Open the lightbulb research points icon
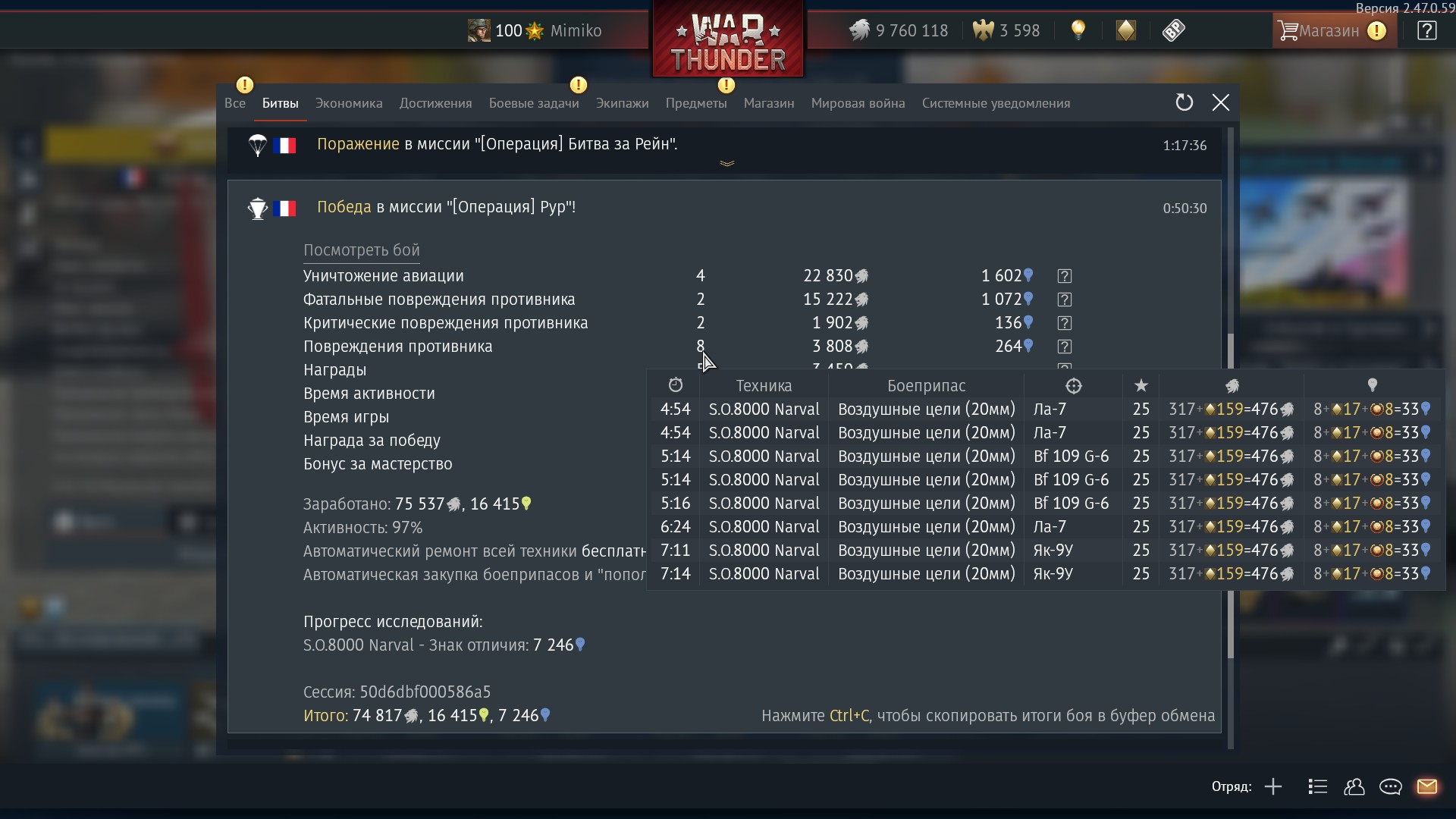Viewport: 1456px width, 819px height. (x=1078, y=30)
